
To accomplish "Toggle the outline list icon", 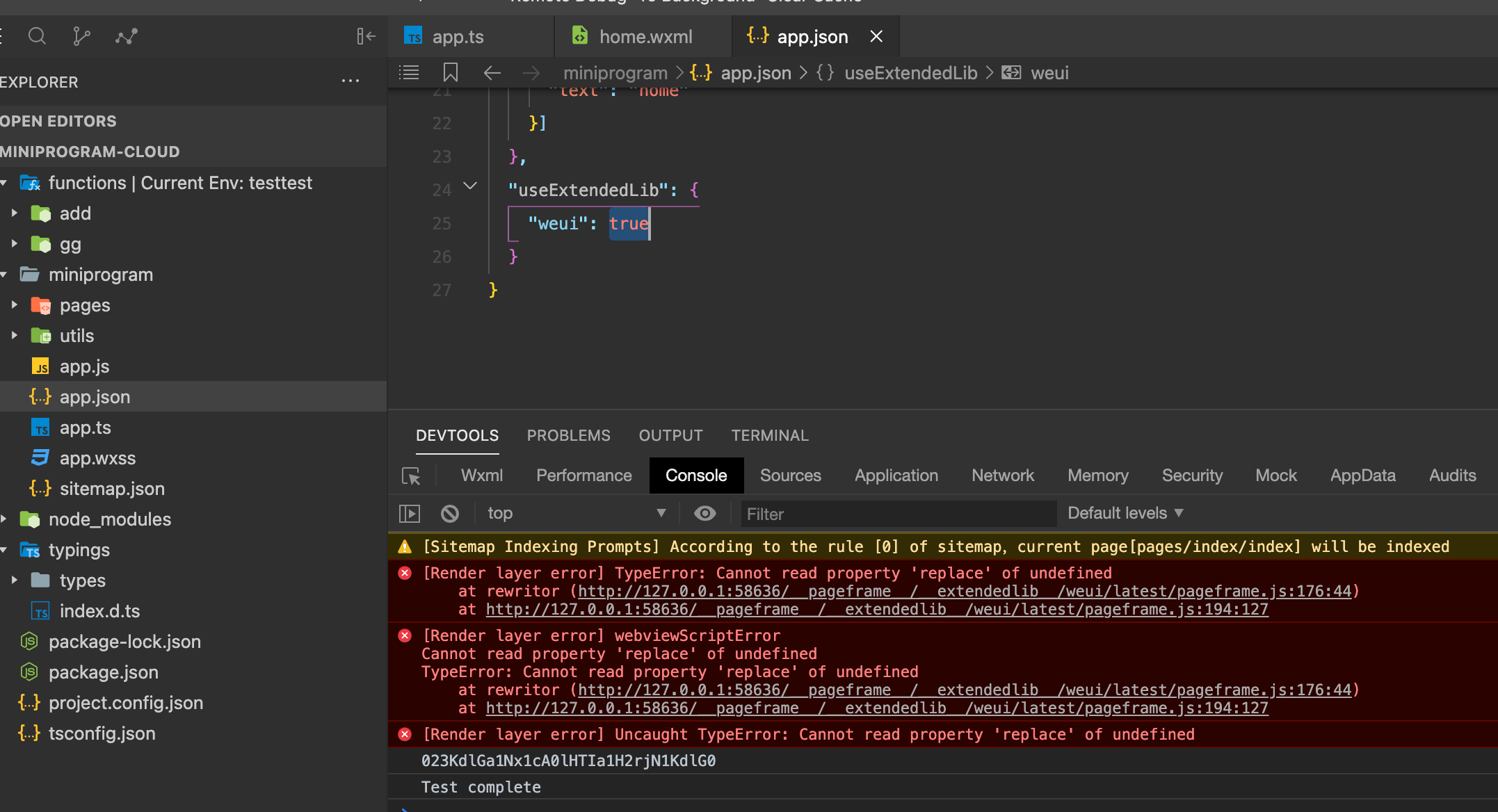I will [x=409, y=72].
